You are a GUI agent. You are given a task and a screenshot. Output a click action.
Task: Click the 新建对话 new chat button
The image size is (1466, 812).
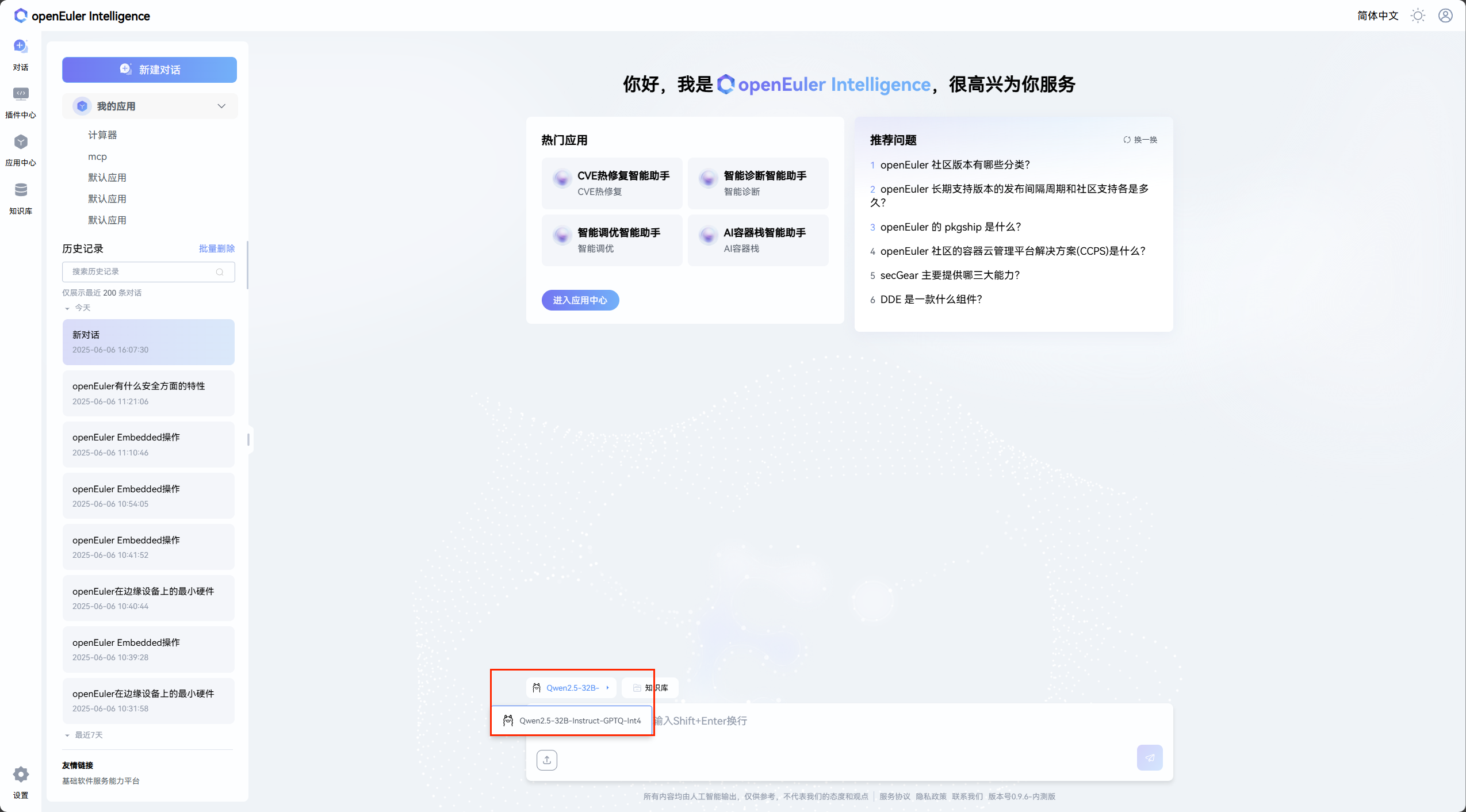(x=150, y=70)
